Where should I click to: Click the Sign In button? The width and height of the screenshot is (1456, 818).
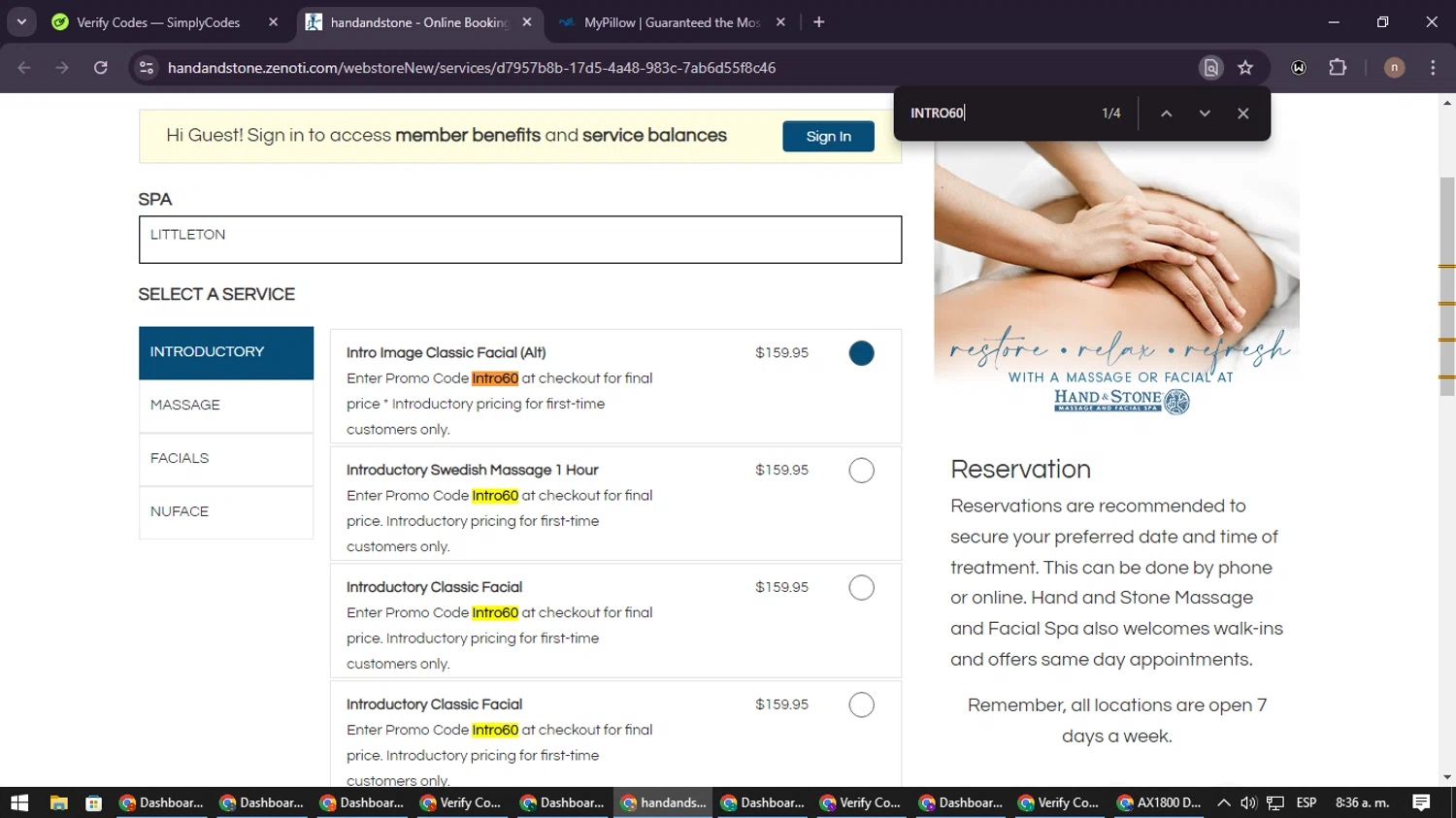pyautogui.click(x=828, y=137)
